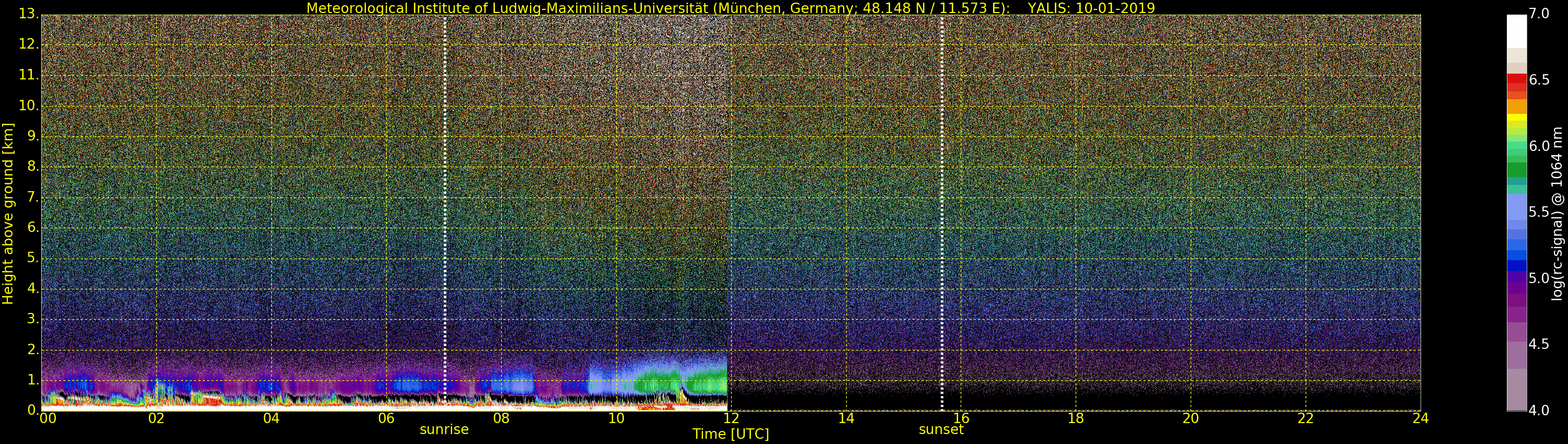The width and height of the screenshot is (1568, 444).
Task: Click the white color band at colorbar top
Action: point(1517,32)
